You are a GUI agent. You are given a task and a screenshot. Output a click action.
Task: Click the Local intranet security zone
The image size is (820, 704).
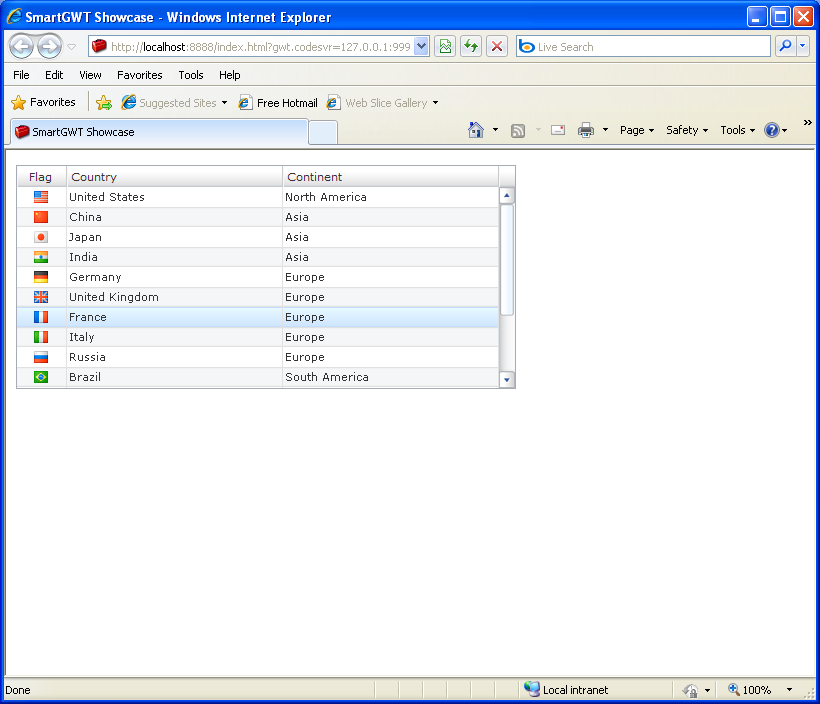(566, 689)
